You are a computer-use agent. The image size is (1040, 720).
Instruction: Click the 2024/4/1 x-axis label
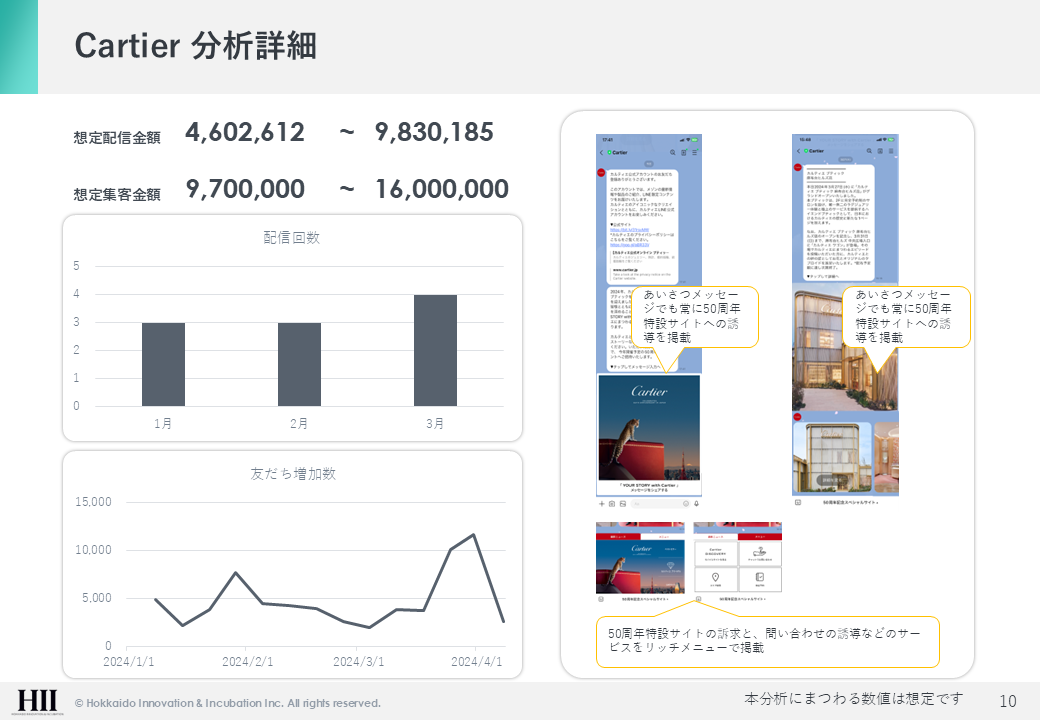pos(476,662)
